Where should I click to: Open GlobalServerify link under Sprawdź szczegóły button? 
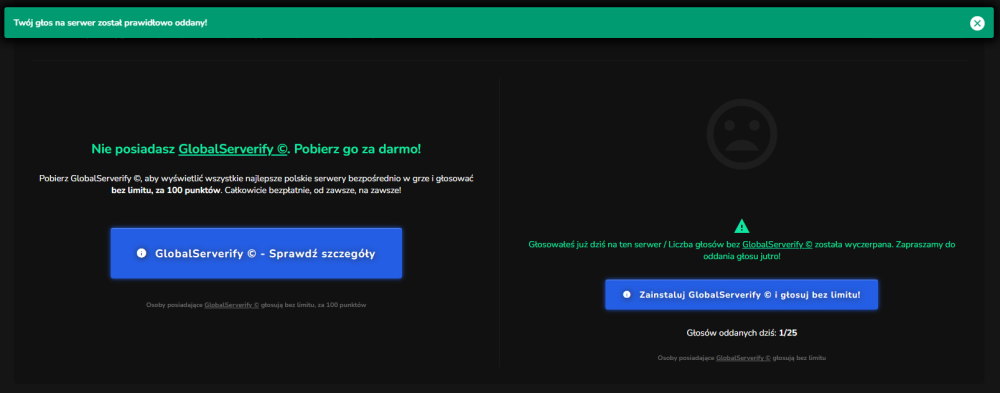[232, 305]
